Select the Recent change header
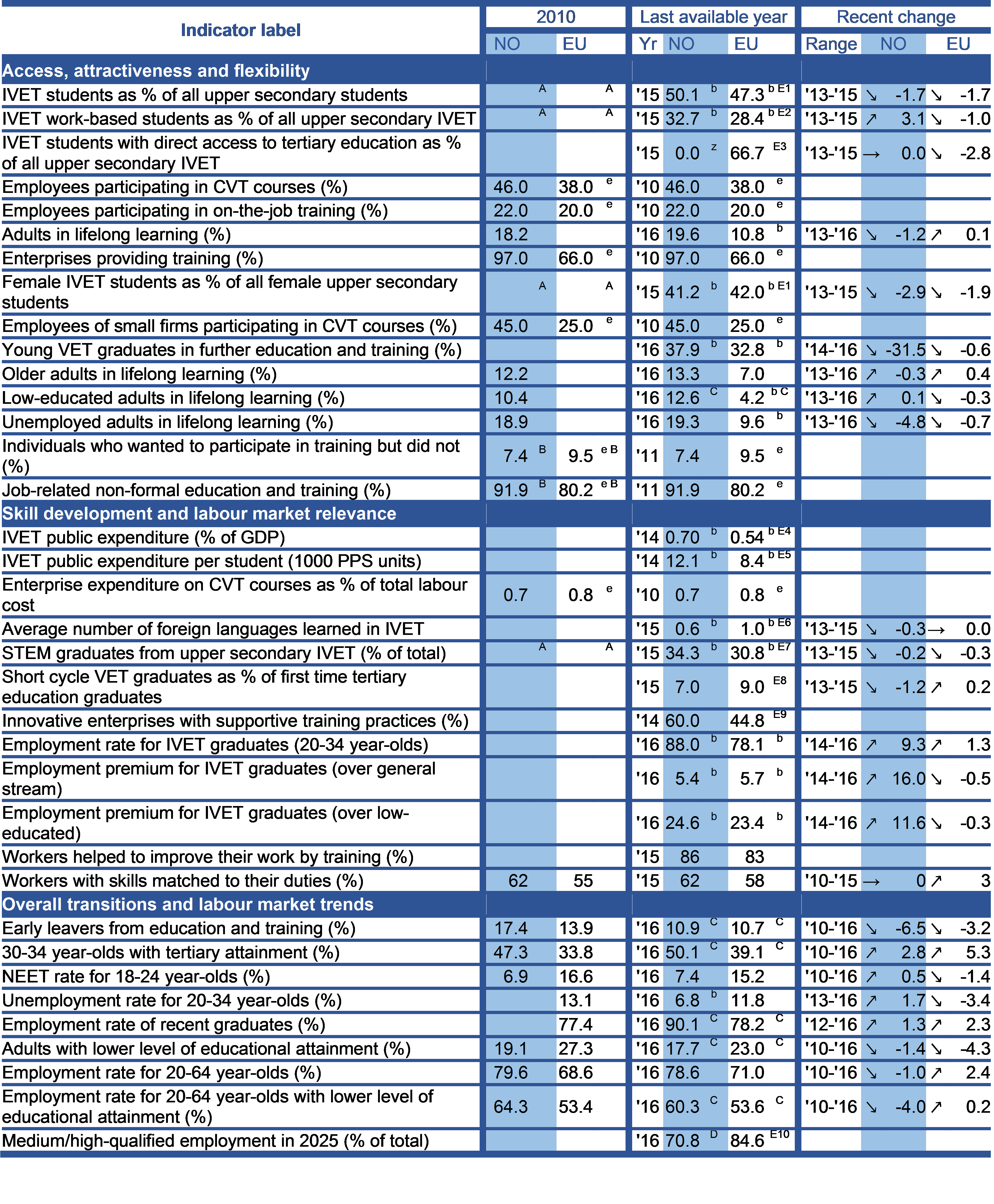The image size is (994, 1204). point(896,17)
